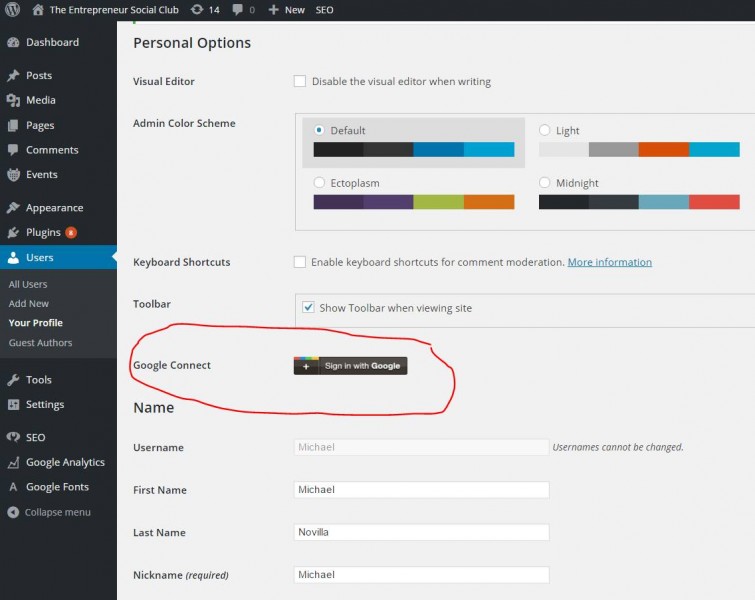The height and width of the screenshot is (600, 755).
Task: Open the More information link
Action: (609, 262)
